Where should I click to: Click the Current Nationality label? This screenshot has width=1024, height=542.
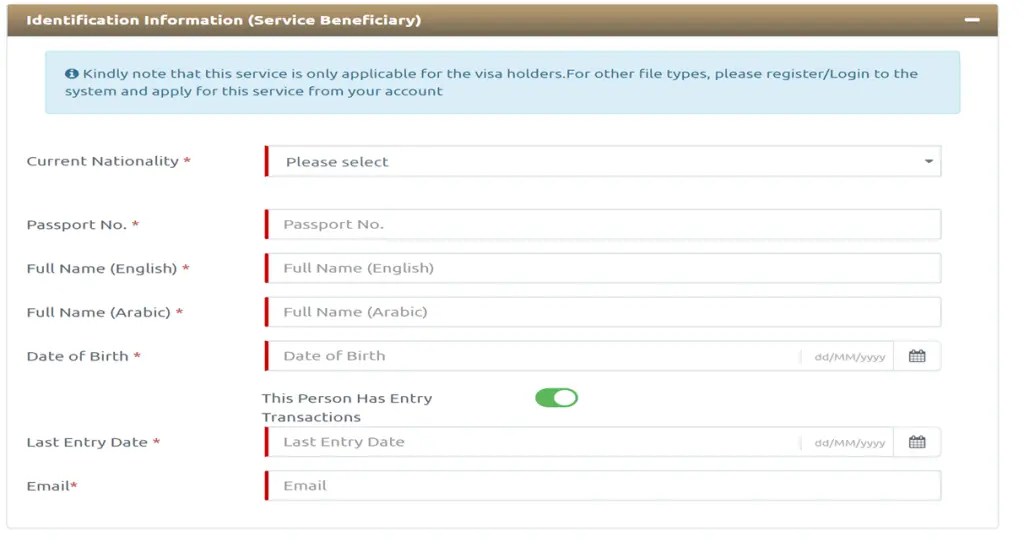pyautogui.click(x=103, y=161)
